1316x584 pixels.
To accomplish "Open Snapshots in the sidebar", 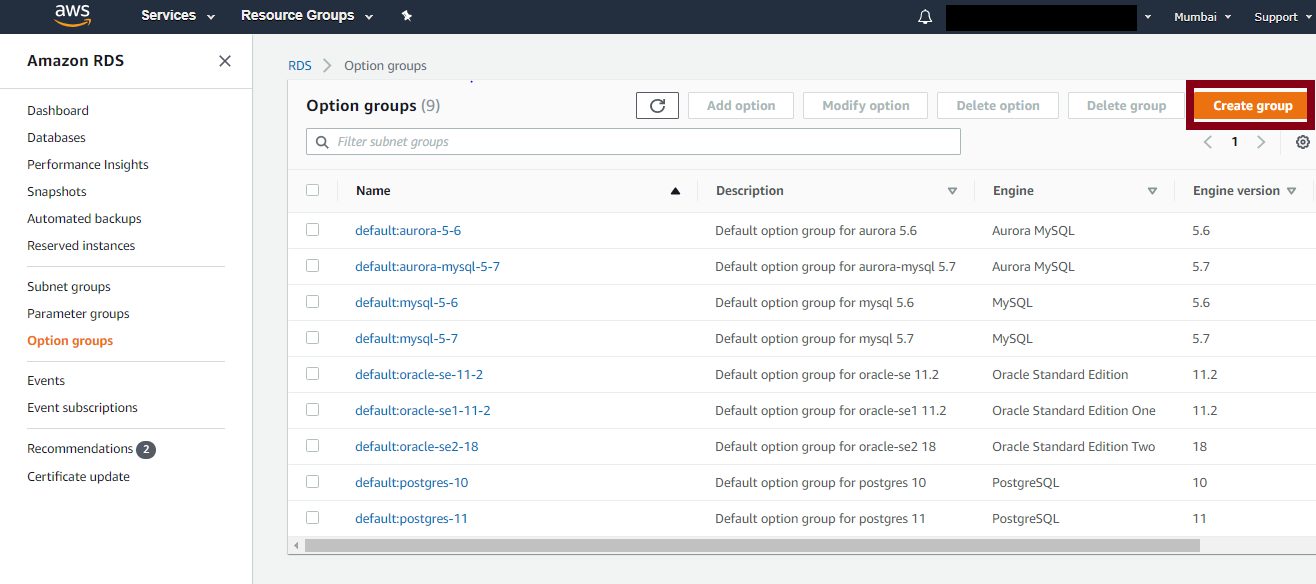I will point(57,192).
